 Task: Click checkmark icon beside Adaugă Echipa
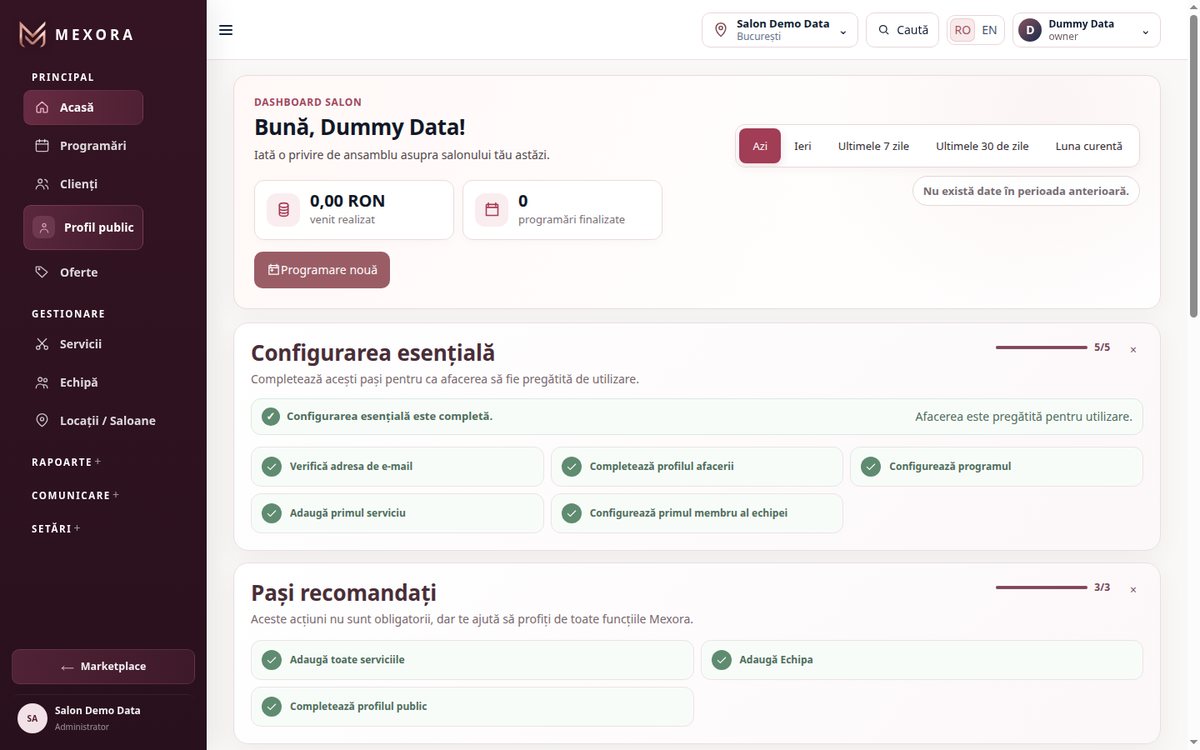721,660
